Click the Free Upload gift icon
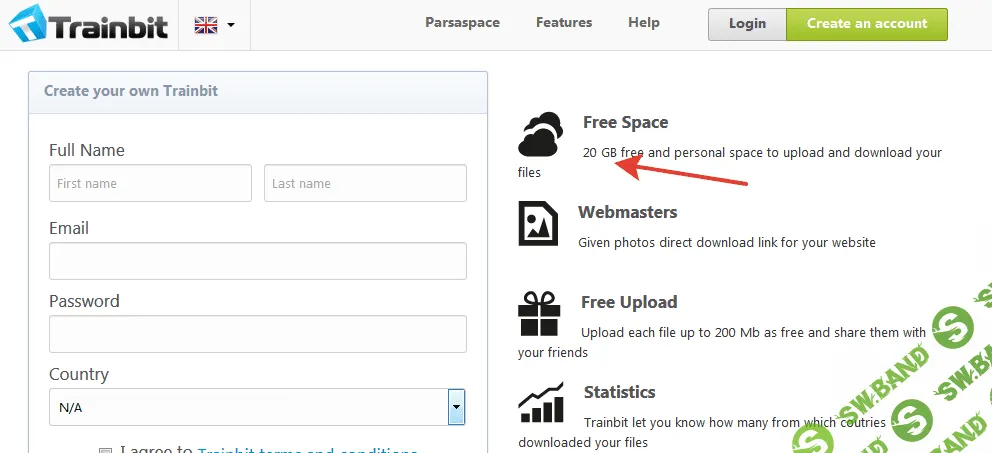992x453 pixels. pyautogui.click(x=538, y=313)
